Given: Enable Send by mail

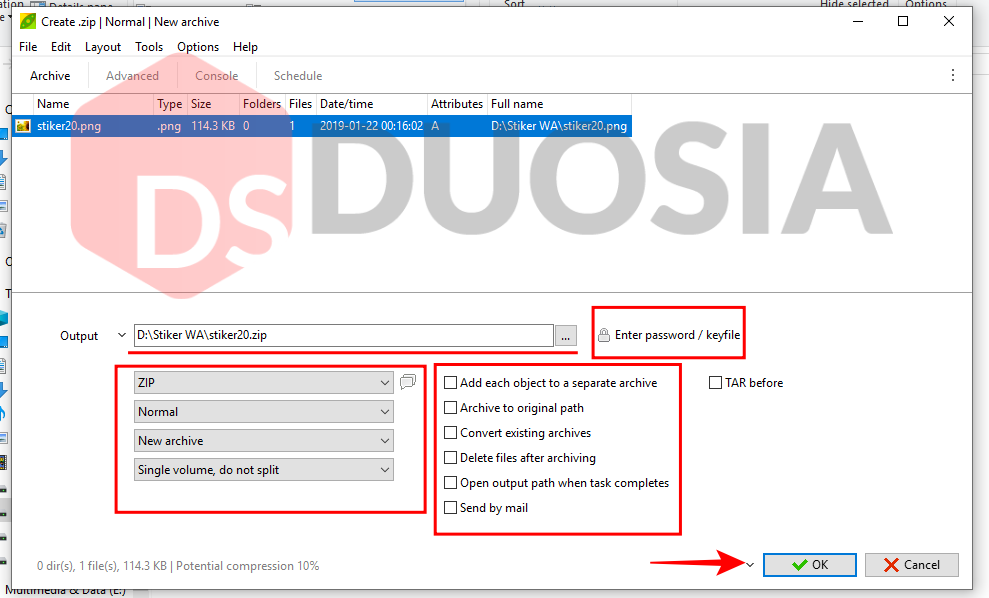Looking at the screenshot, I should point(450,507).
